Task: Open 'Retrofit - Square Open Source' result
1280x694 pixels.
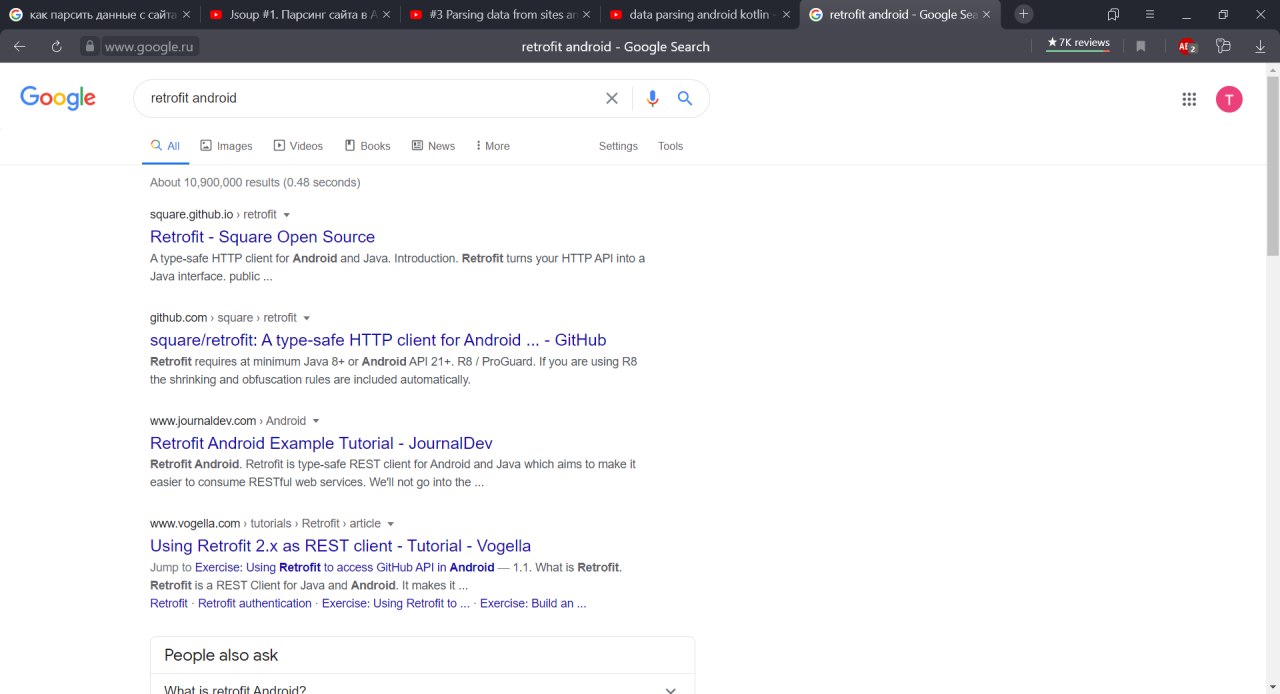Action: coord(262,237)
